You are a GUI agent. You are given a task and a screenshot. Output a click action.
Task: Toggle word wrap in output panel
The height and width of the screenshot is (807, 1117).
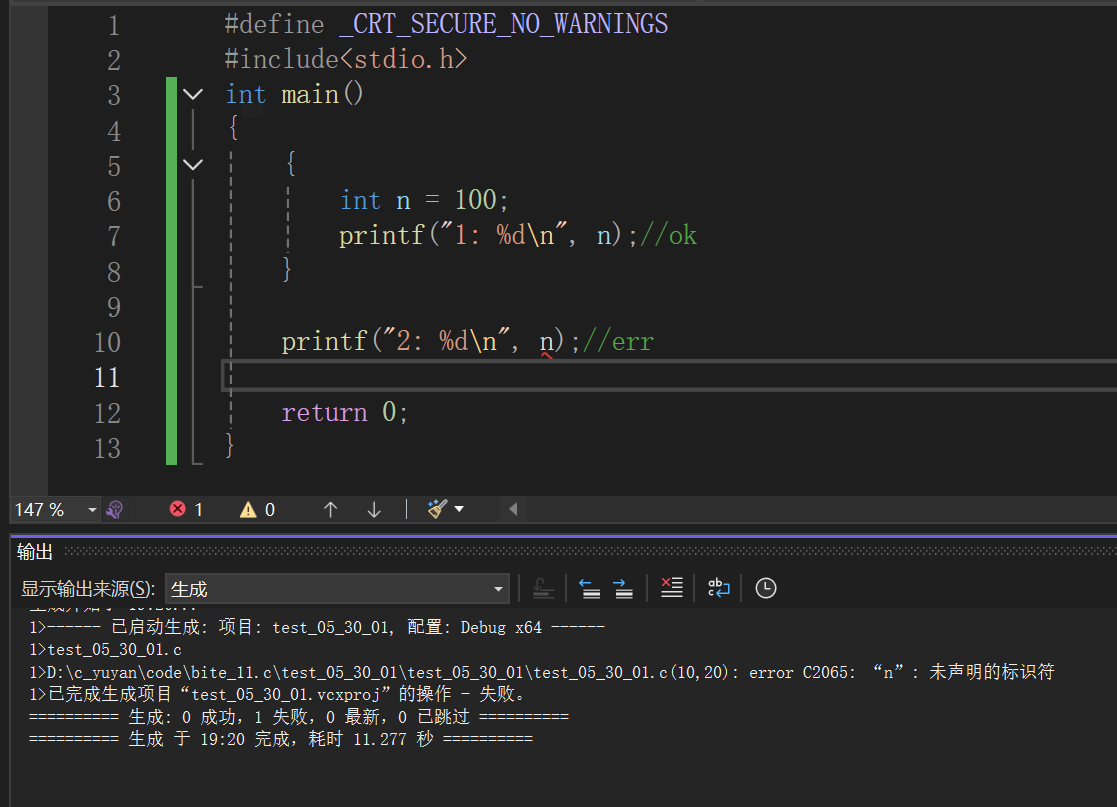tap(718, 588)
